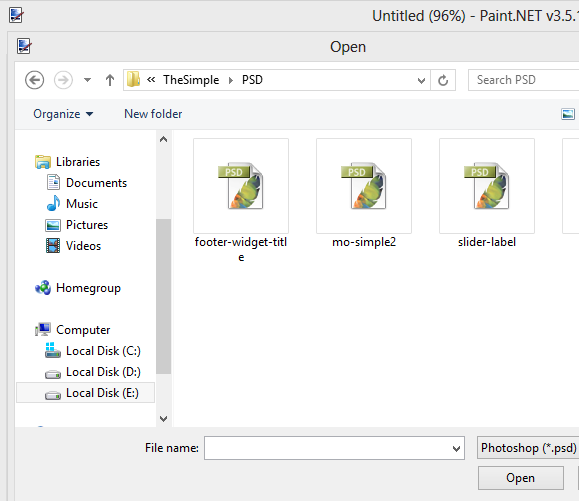This screenshot has height=501, width=579.
Task: Change the view with the view icon
Action: pyautogui.click(x=568, y=114)
